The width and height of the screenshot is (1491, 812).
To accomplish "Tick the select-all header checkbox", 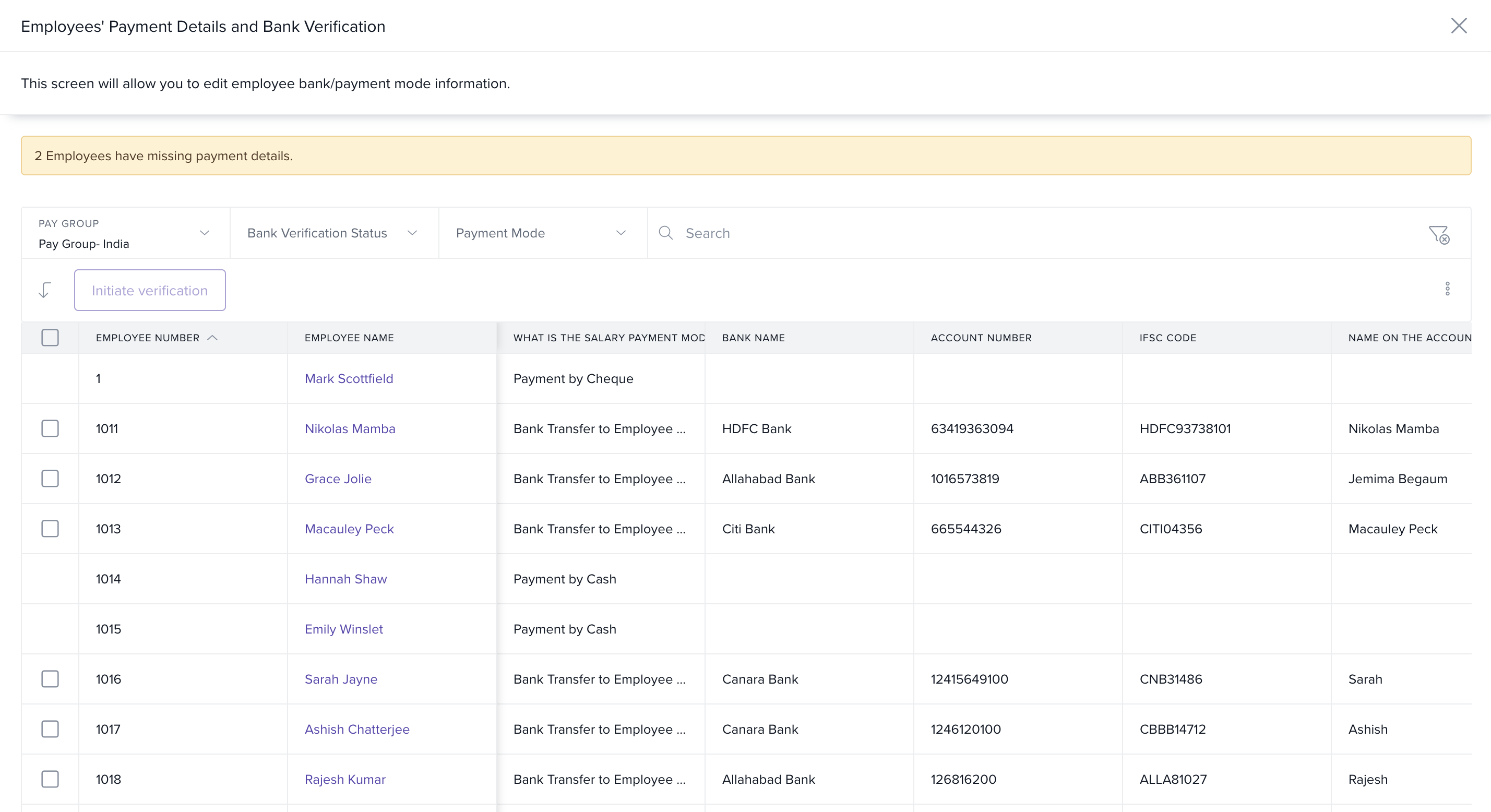I will 50,338.
